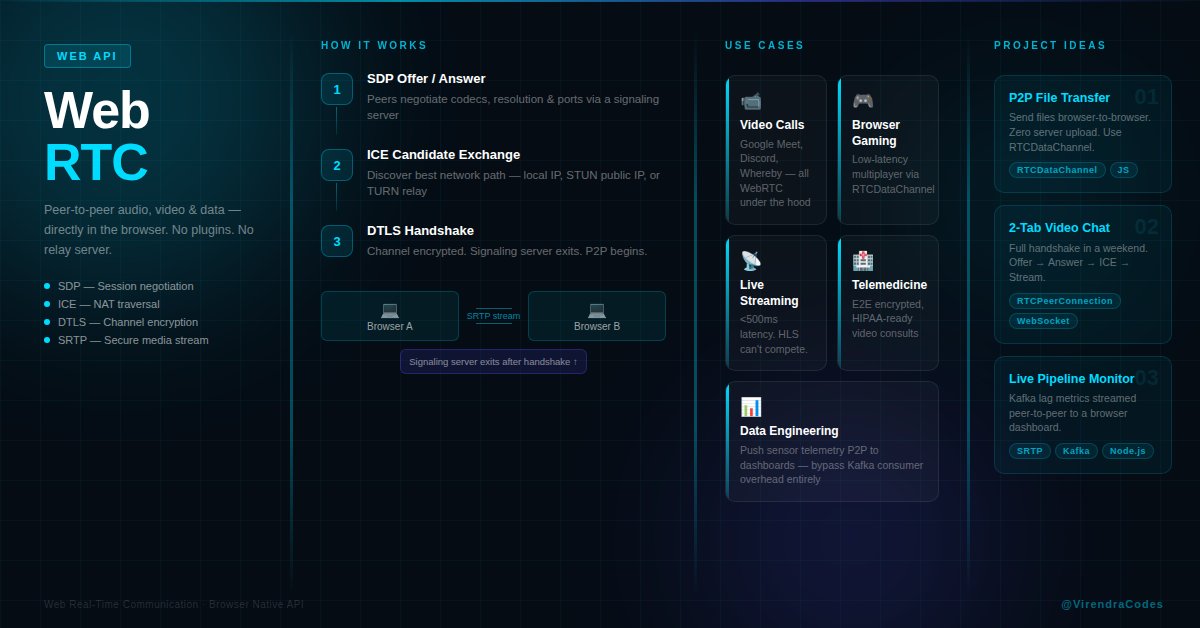The height and width of the screenshot is (628, 1200).
Task: Click the PROJECT IDEAS section header
Action: (x=1050, y=46)
